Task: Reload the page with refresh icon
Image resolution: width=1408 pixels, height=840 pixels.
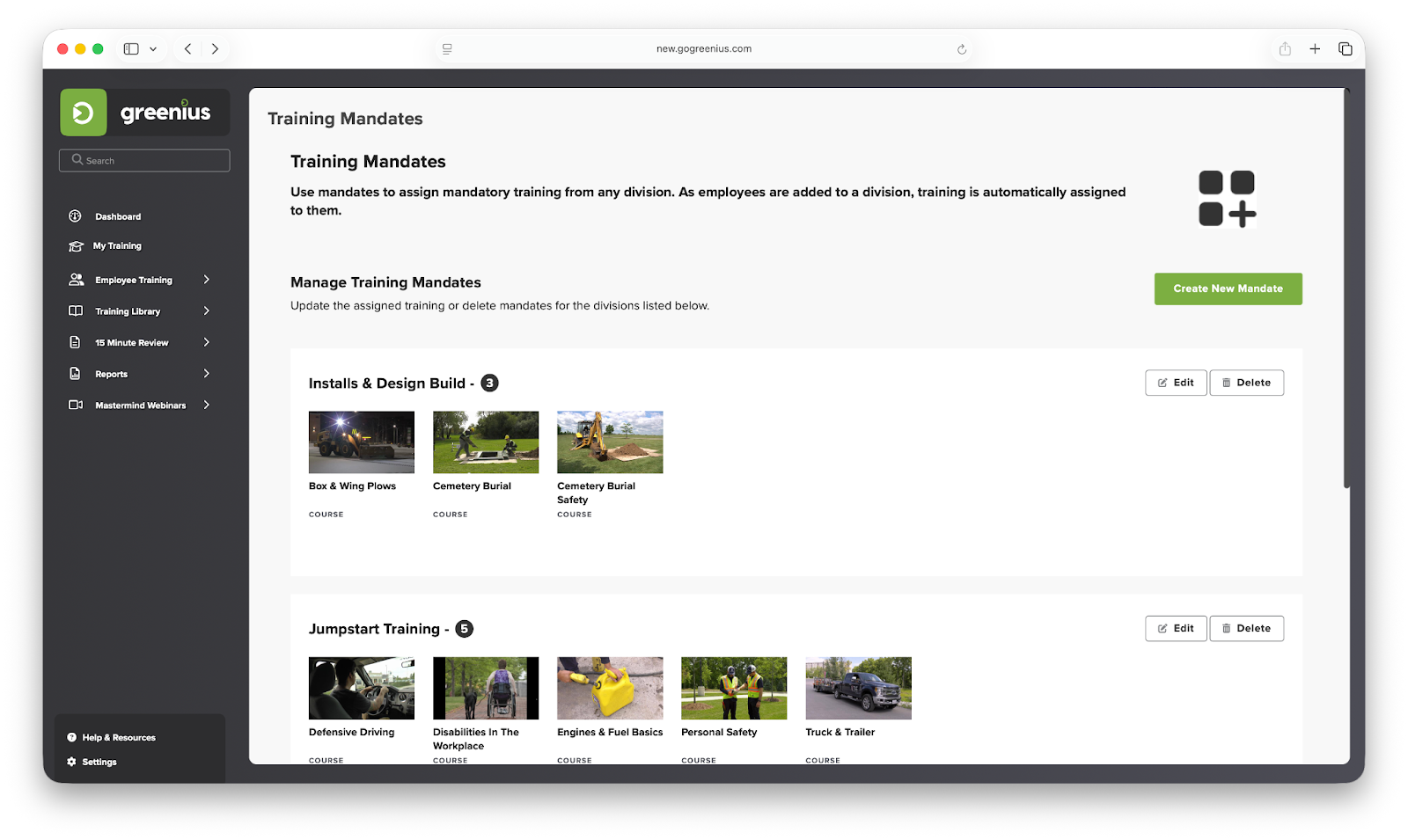Action: click(962, 49)
